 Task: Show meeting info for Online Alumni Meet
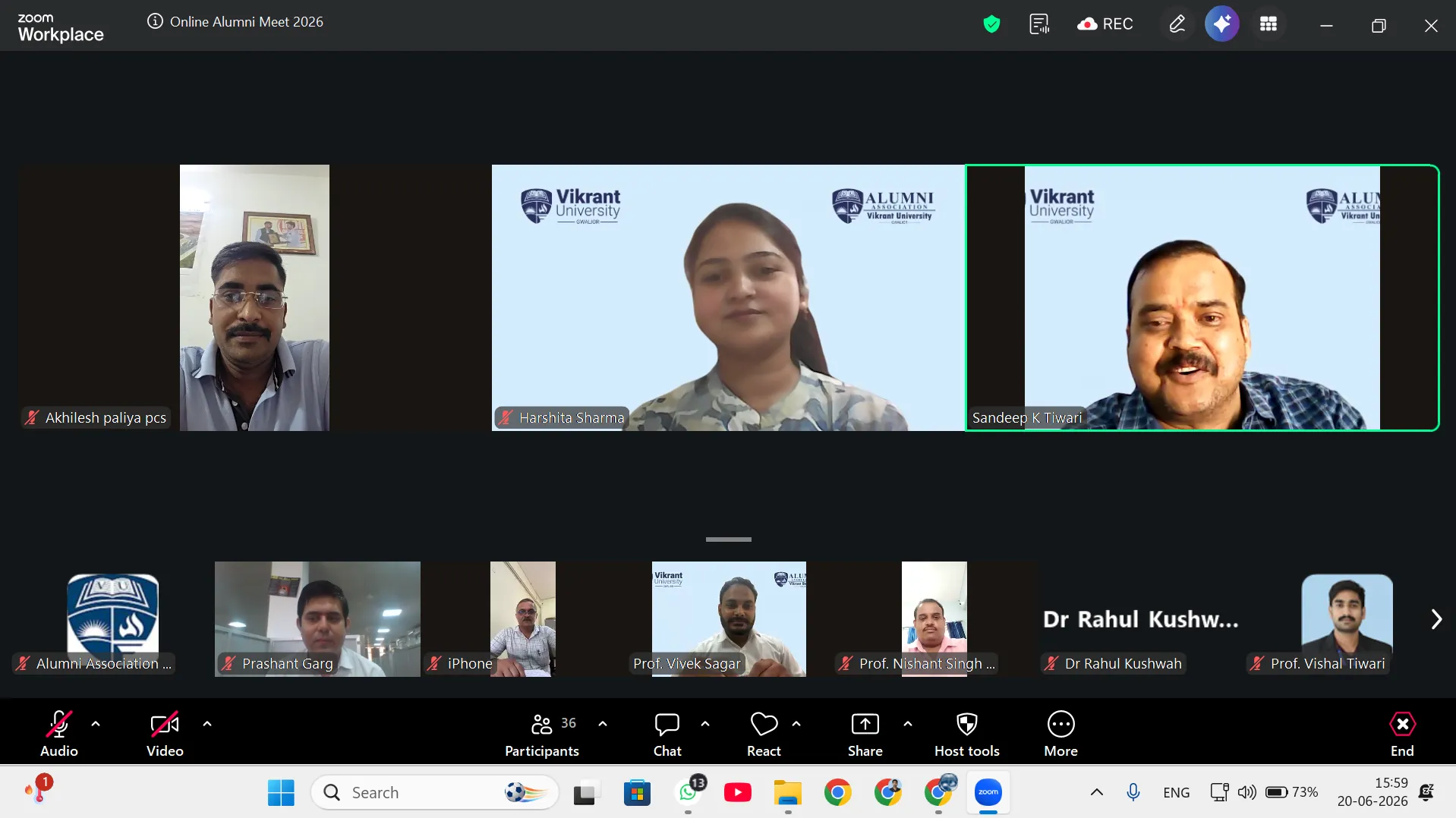point(155,21)
